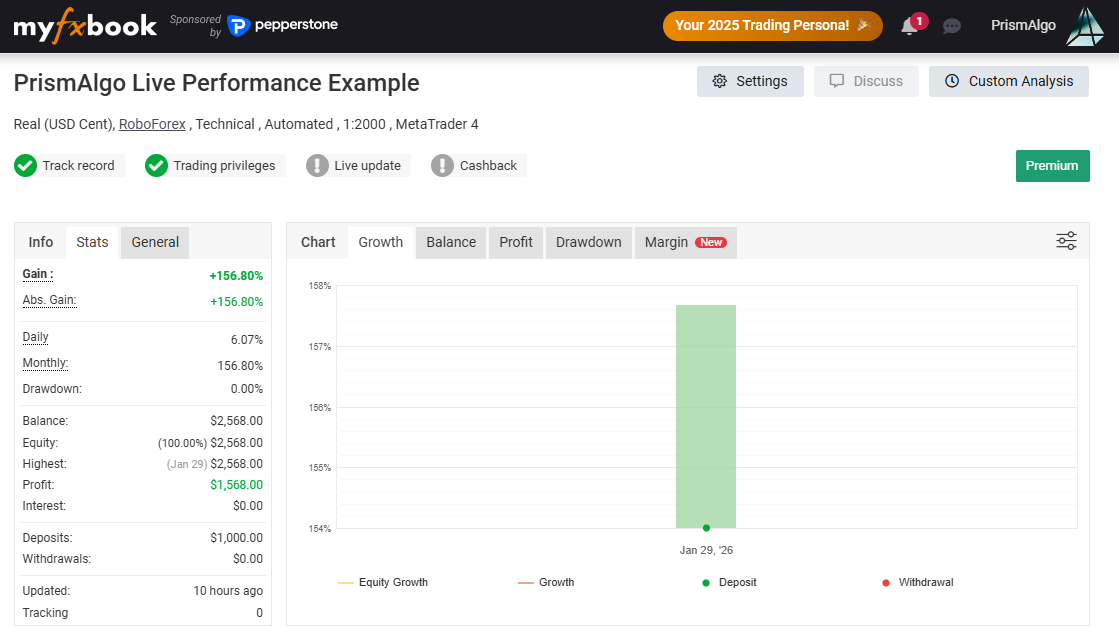Click the PrismAlgo prism avatar
Viewport: 1119px width, 644px height.
click(x=1085, y=26)
